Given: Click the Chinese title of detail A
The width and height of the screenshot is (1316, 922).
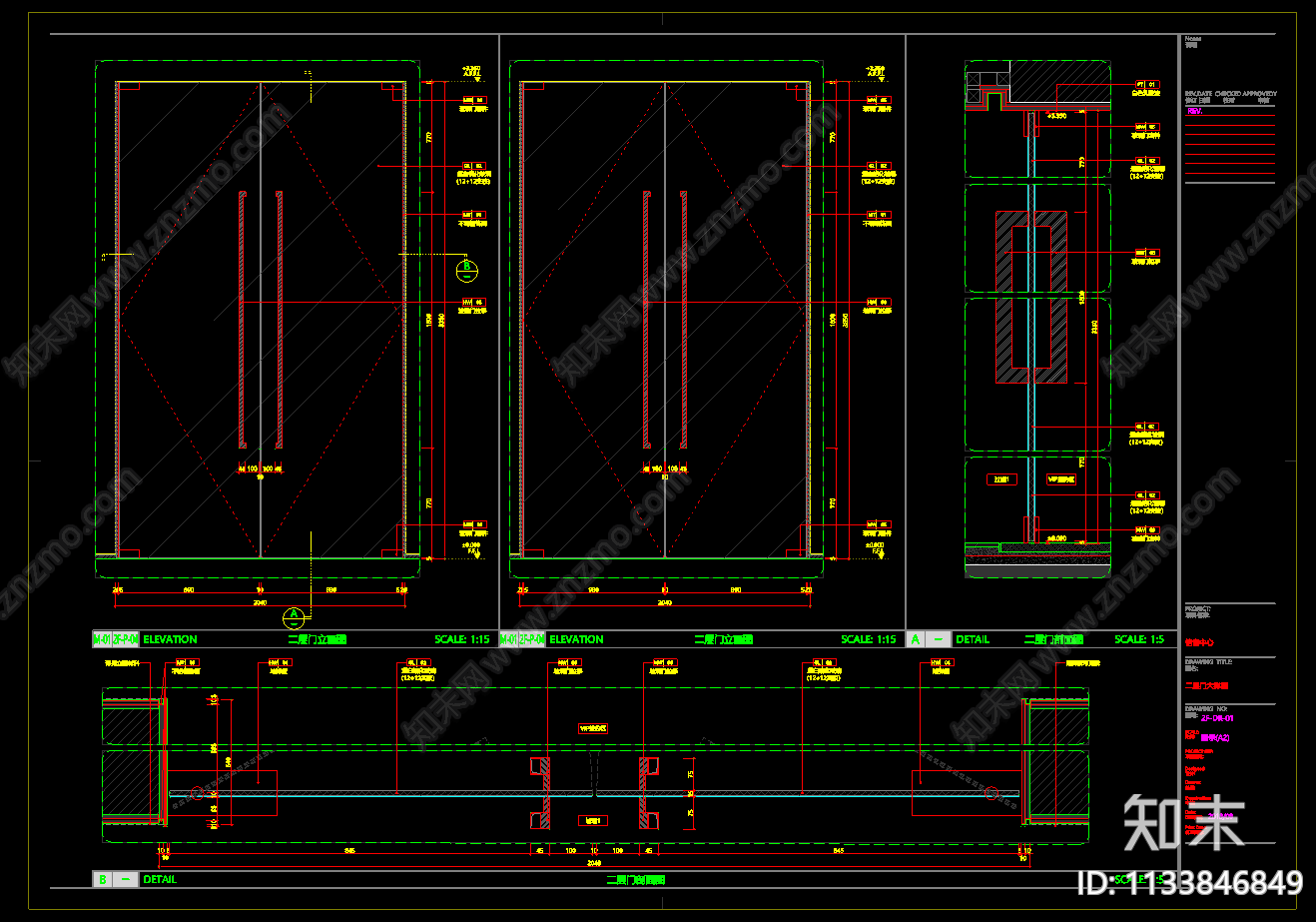Looking at the screenshot, I should click(1053, 639).
